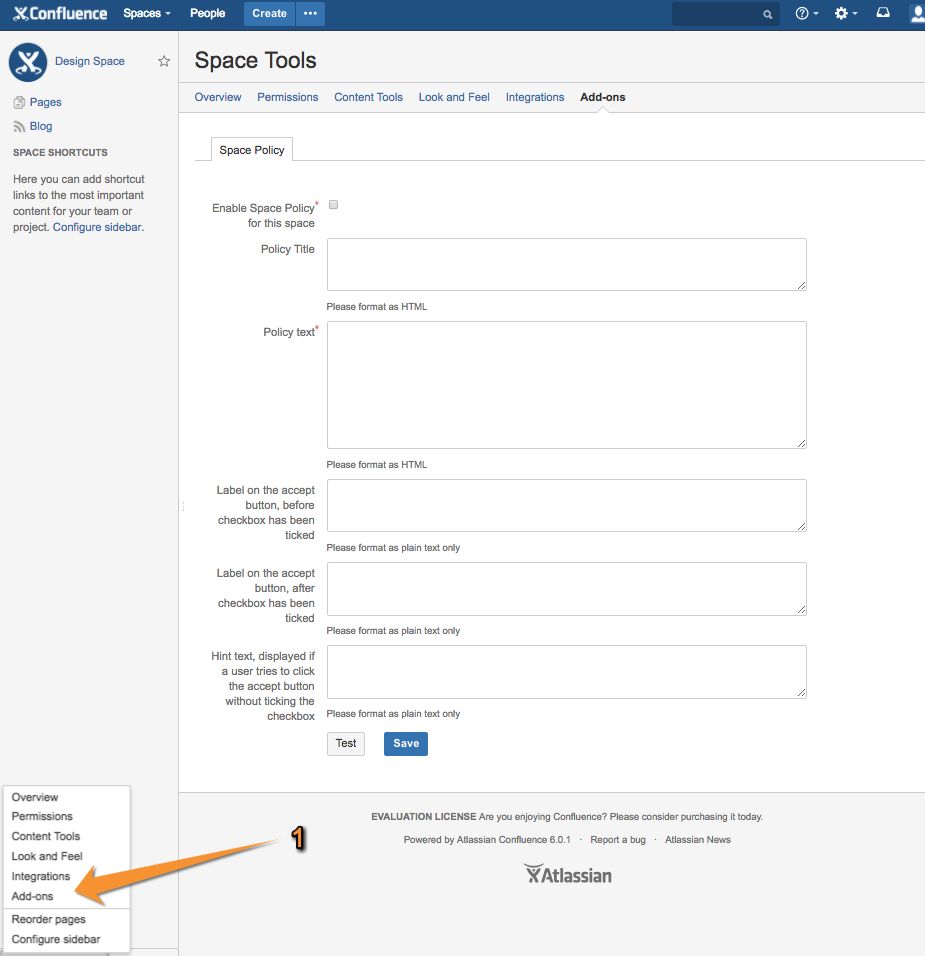This screenshot has height=956, width=925.
Task: Open Pages from the sidebar
Action: (45, 102)
